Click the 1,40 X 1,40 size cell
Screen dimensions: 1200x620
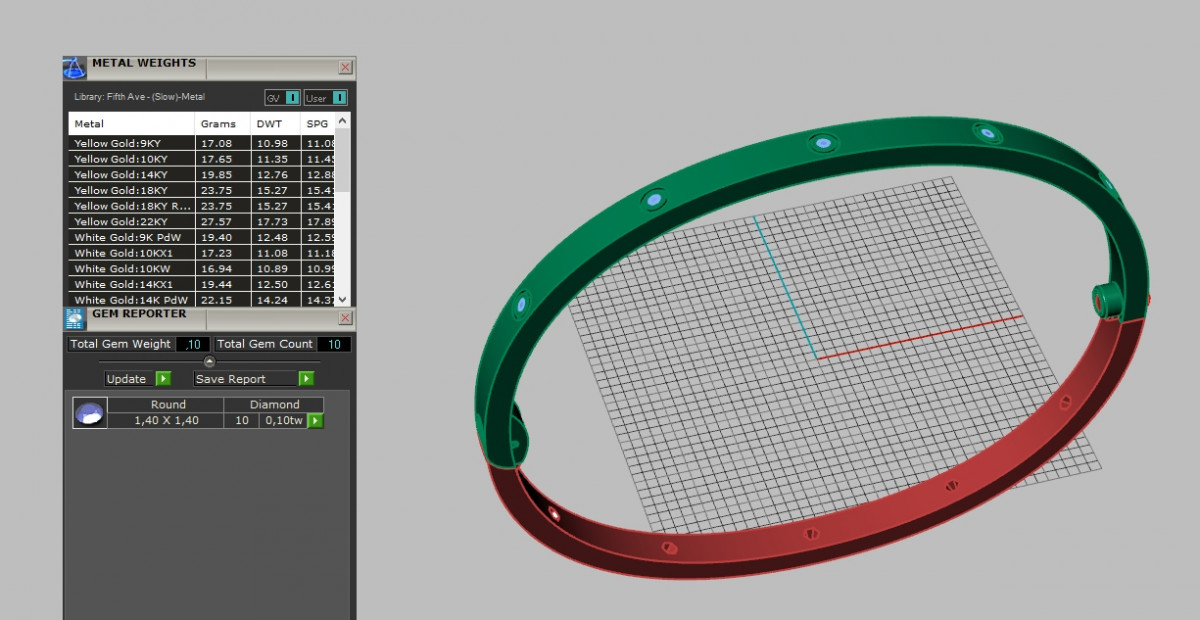[166, 421]
